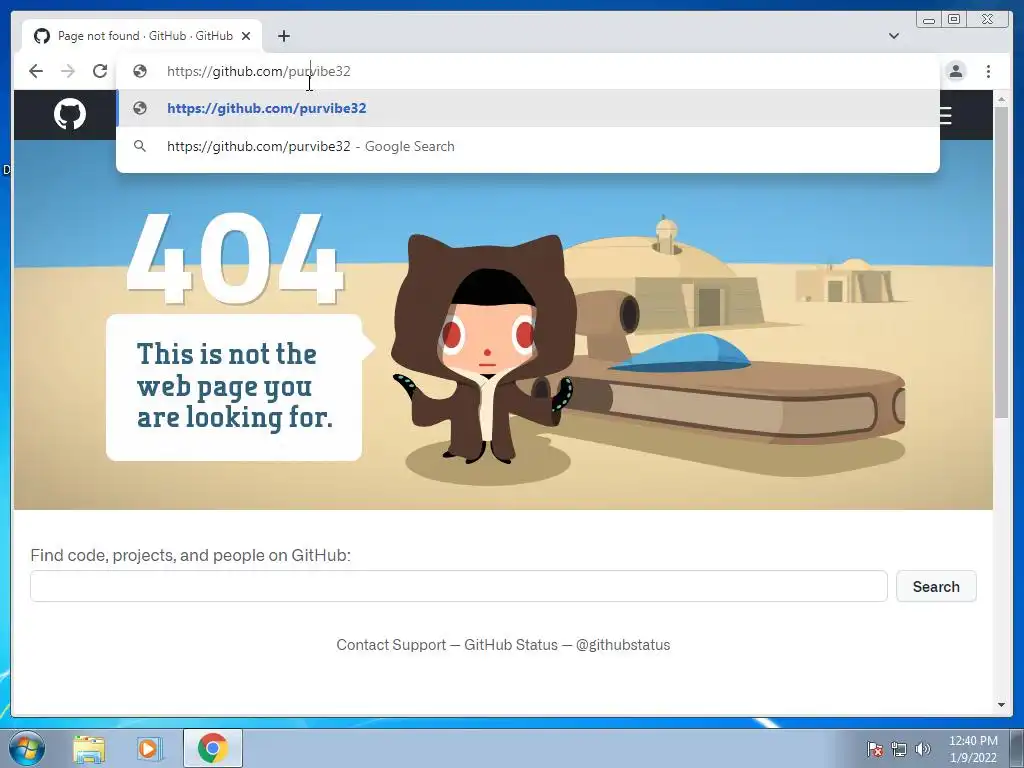Go back with the browser back arrow
The width and height of the screenshot is (1024, 768).
point(36,71)
